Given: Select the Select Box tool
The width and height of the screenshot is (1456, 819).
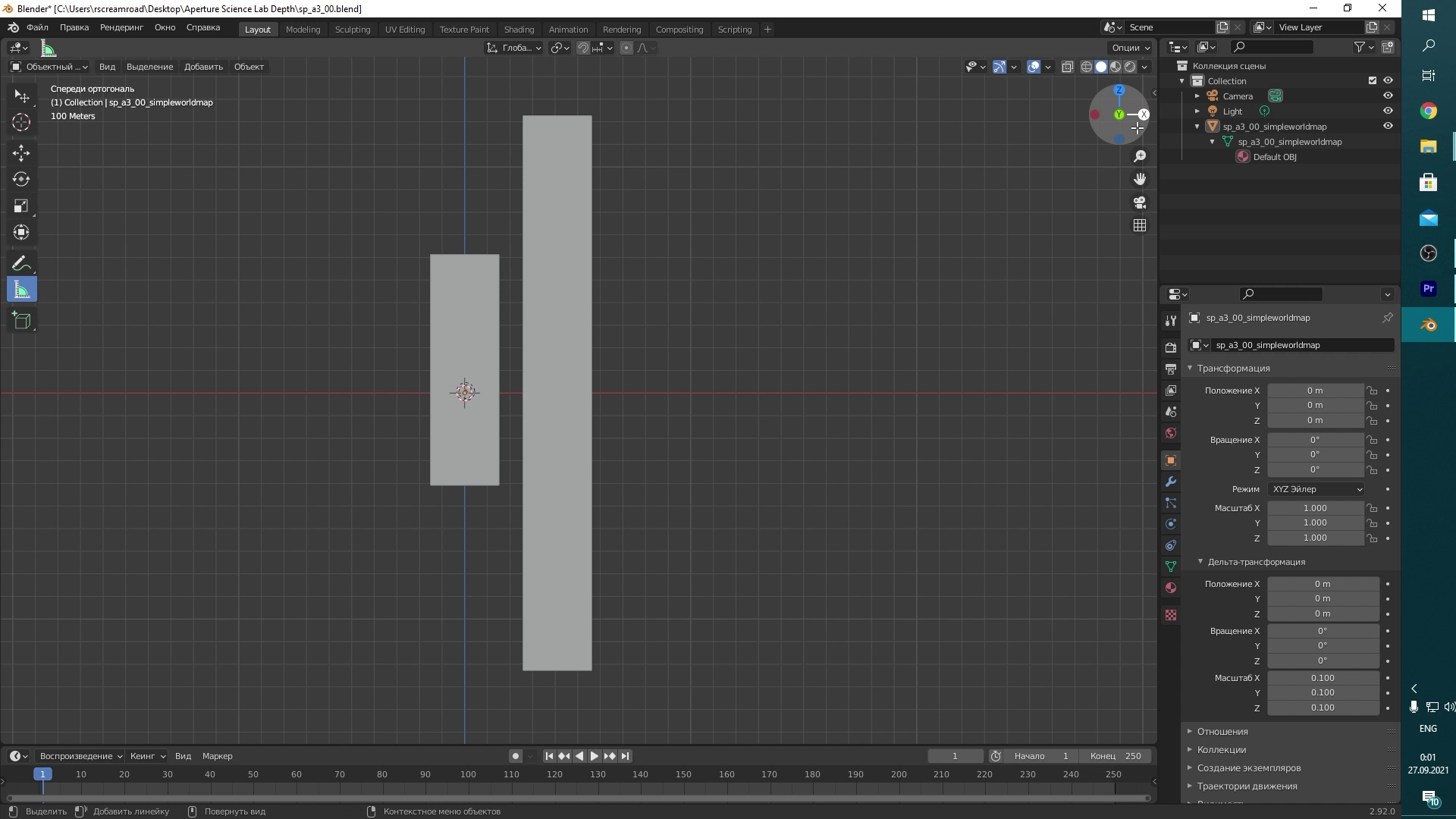Looking at the screenshot, I should coord(21,96).
